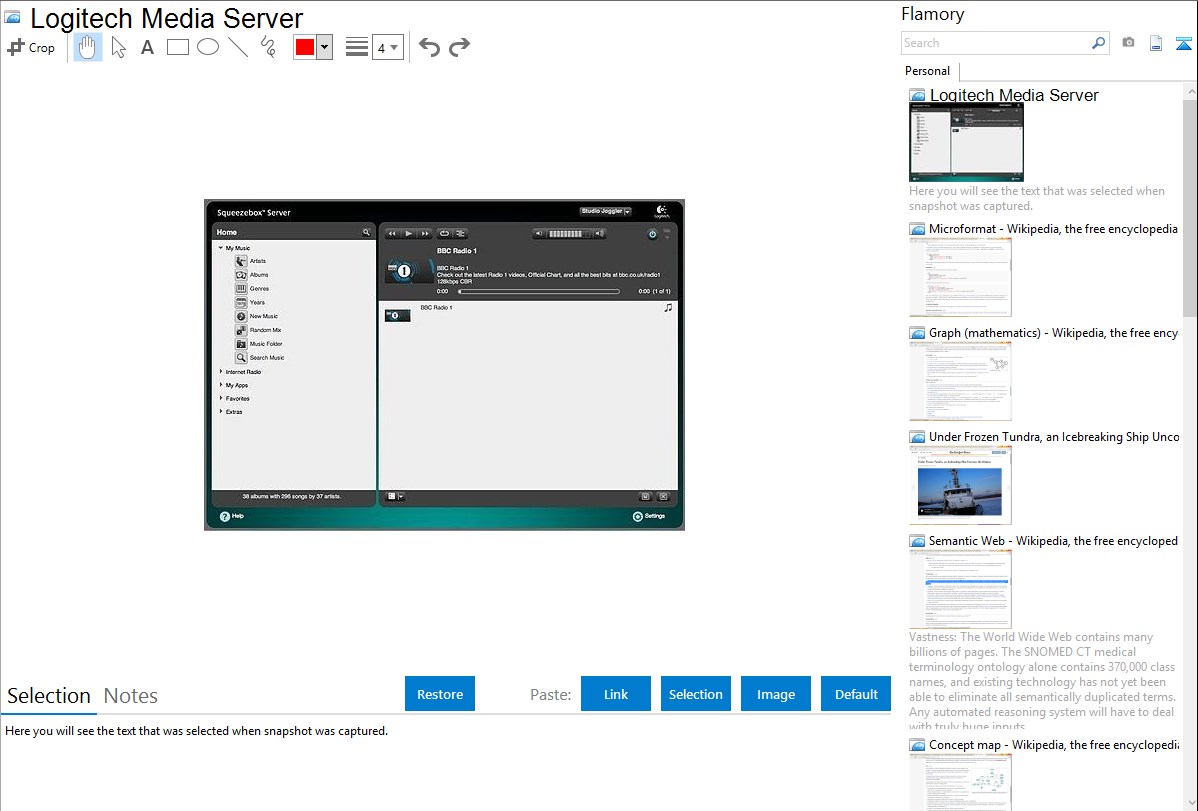Image resolution: width=1198 pixels, height=811 pixels.
Task: Open Albums under My Music
Action: tap(252, 274)
